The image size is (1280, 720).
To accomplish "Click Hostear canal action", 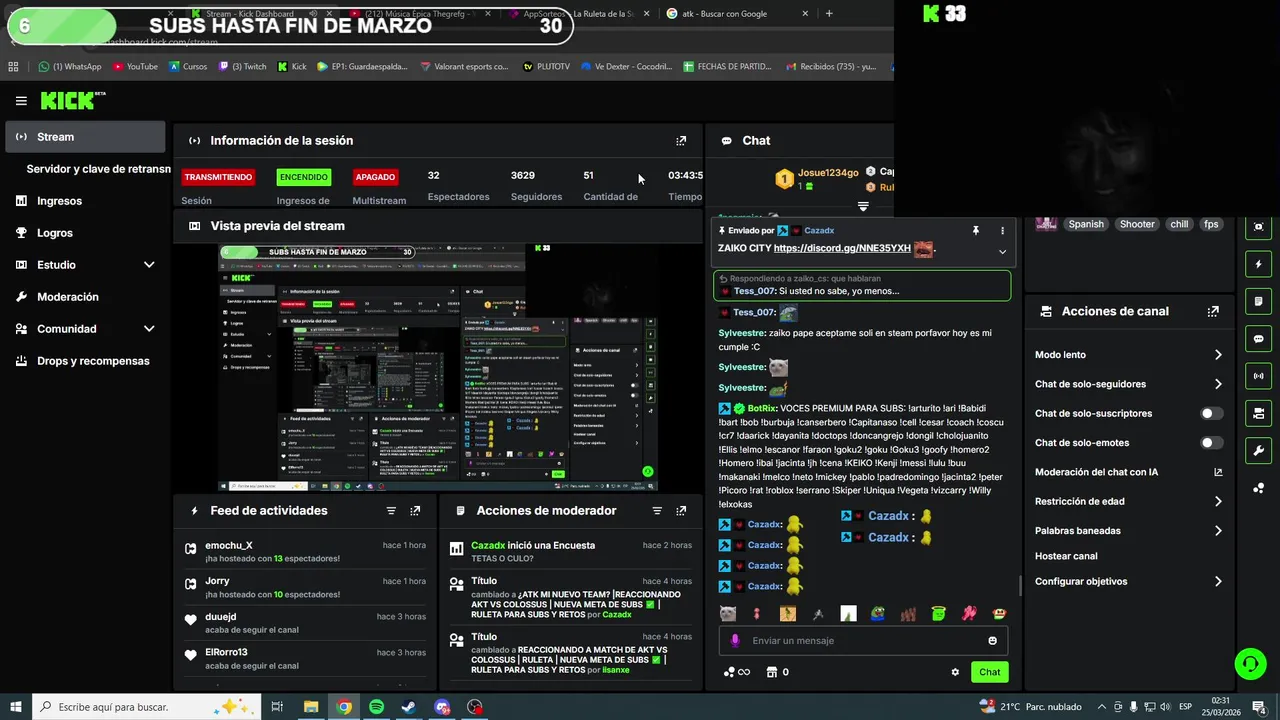I will coord(1066,556).
